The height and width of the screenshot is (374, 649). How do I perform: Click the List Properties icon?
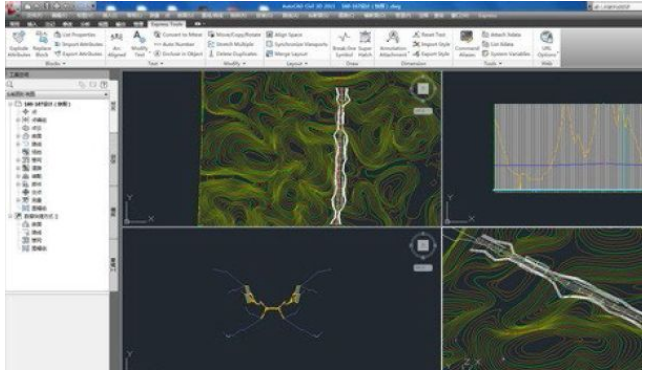pos(58,35)
